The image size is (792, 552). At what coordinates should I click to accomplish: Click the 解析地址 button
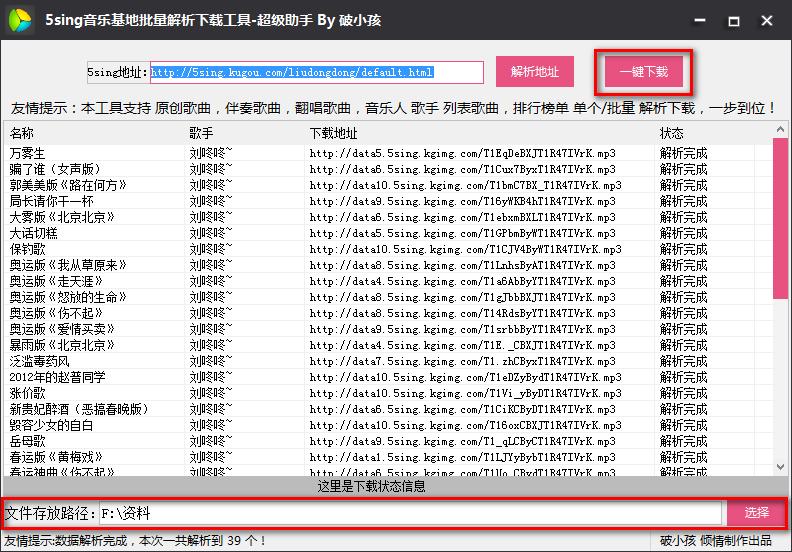[534, 72]
